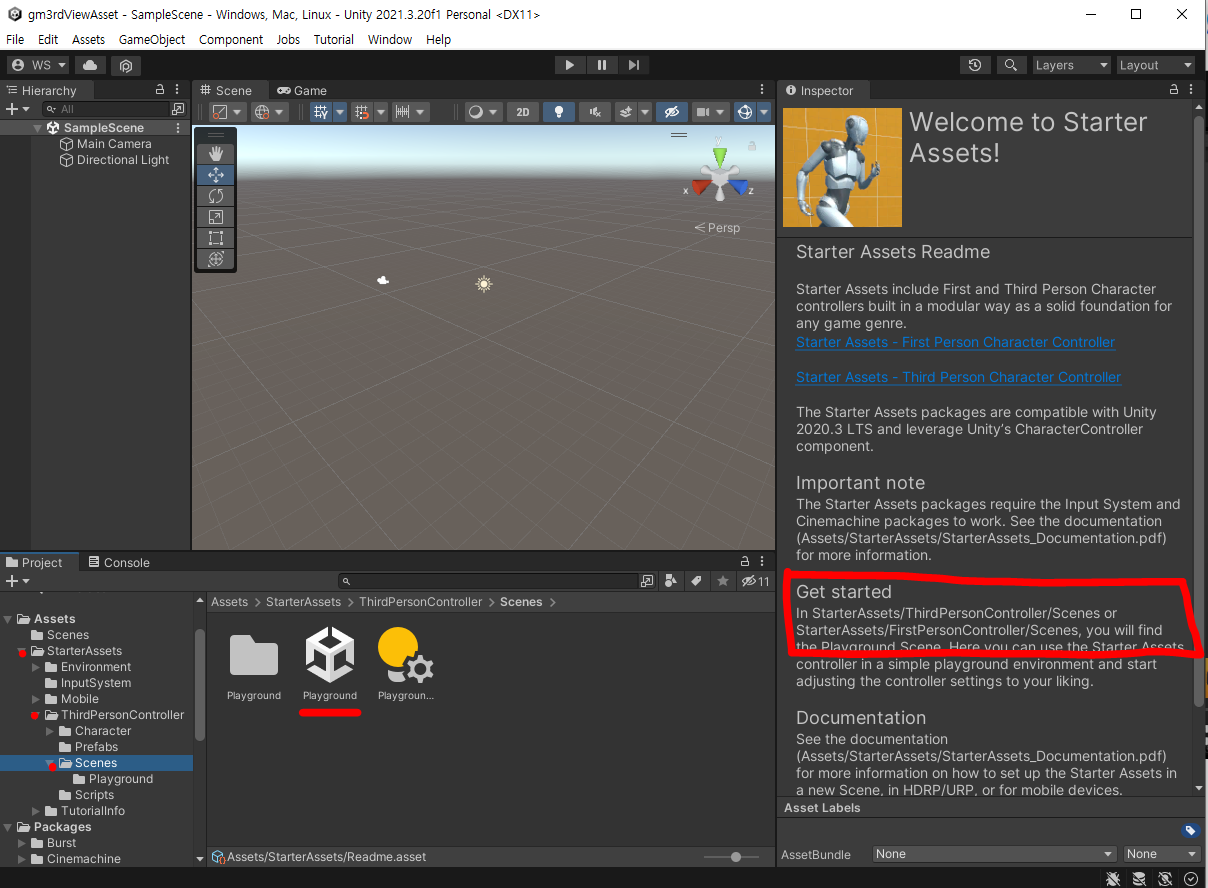Image resolution: width=1208 pixels, height=888 pixels.
Task: Select the Rect tool
Action: [215, 238]
